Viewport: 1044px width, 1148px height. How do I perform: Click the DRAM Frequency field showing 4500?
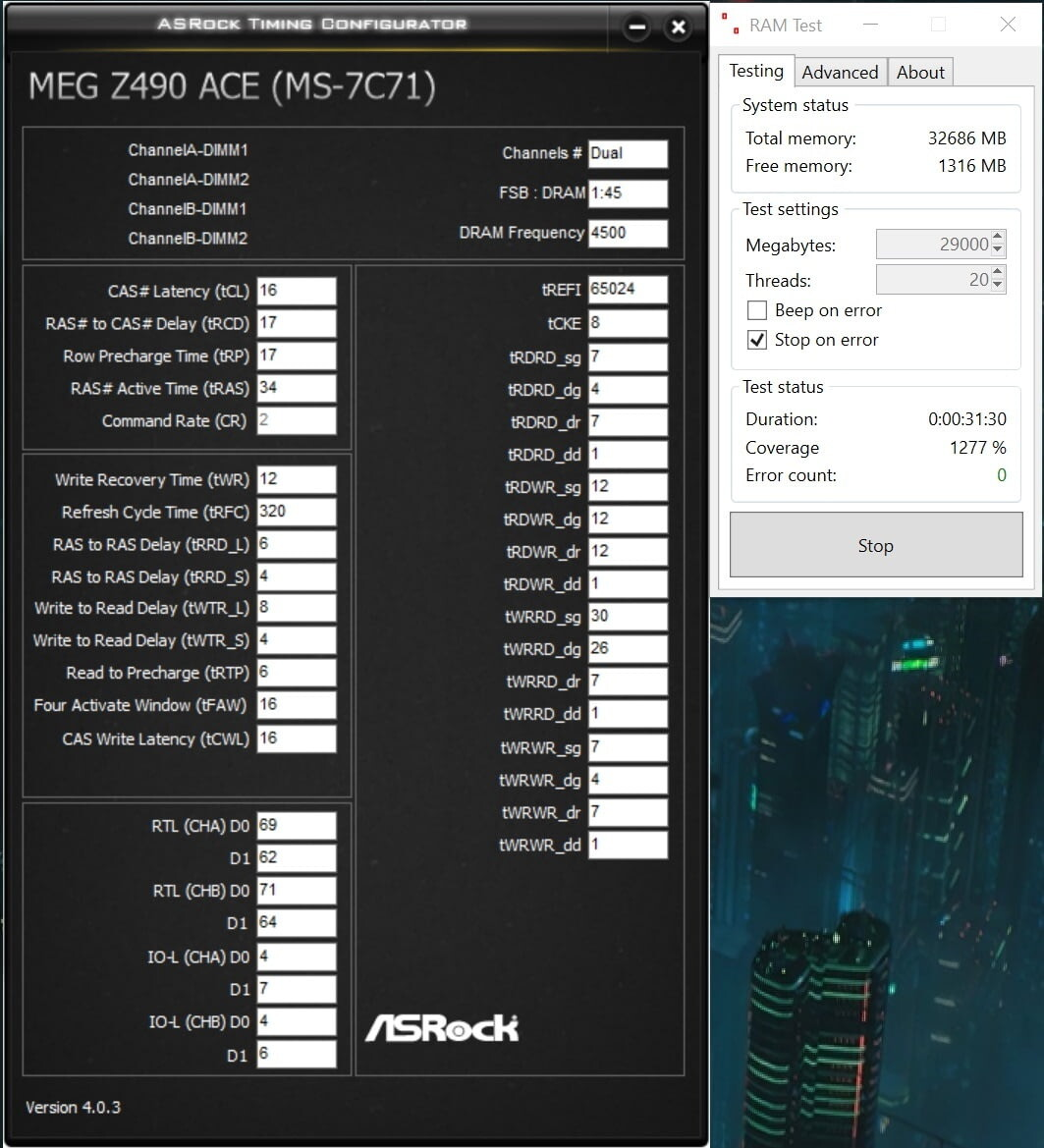(629, 233)
